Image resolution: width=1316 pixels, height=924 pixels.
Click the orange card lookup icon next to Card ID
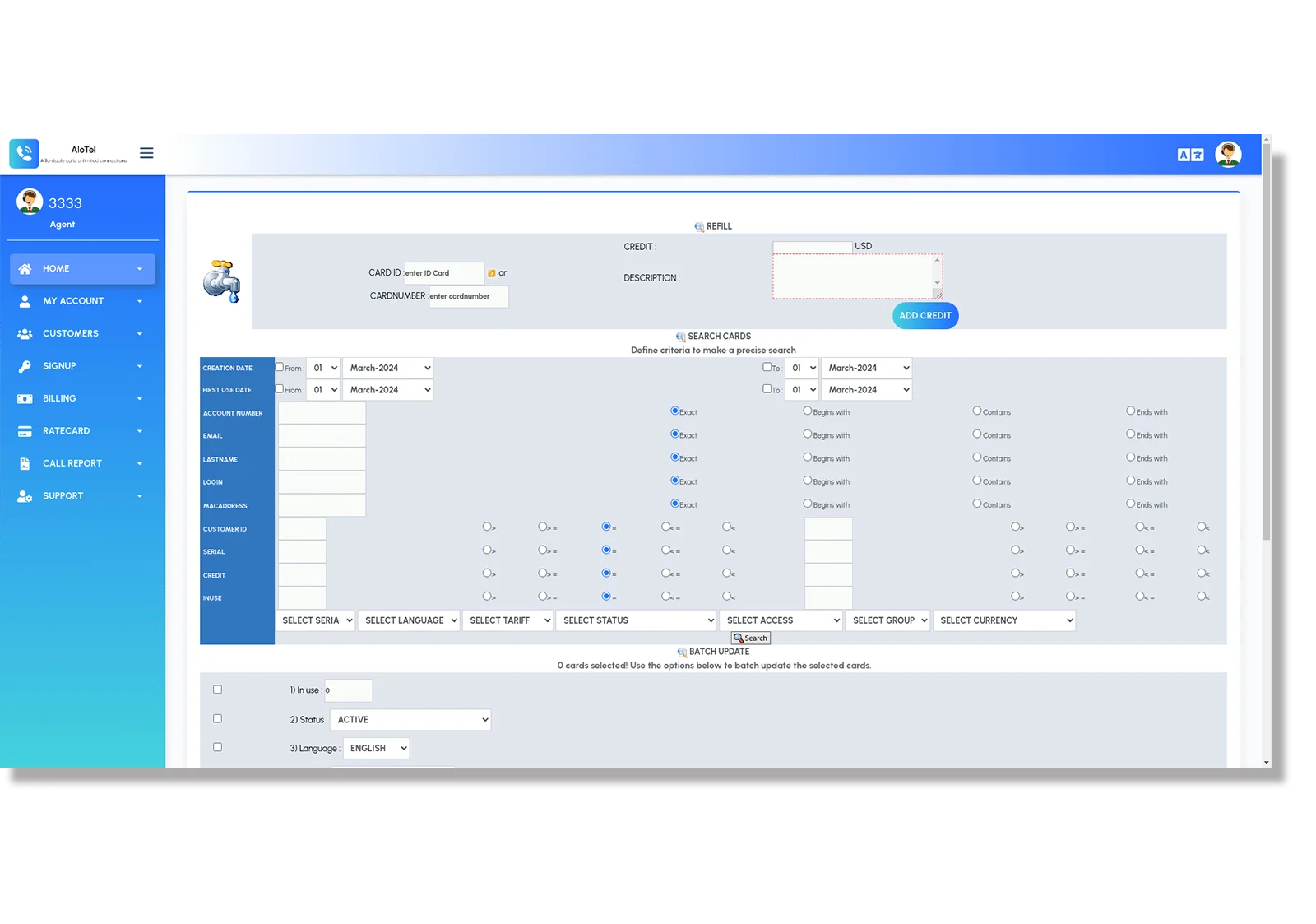492,273
